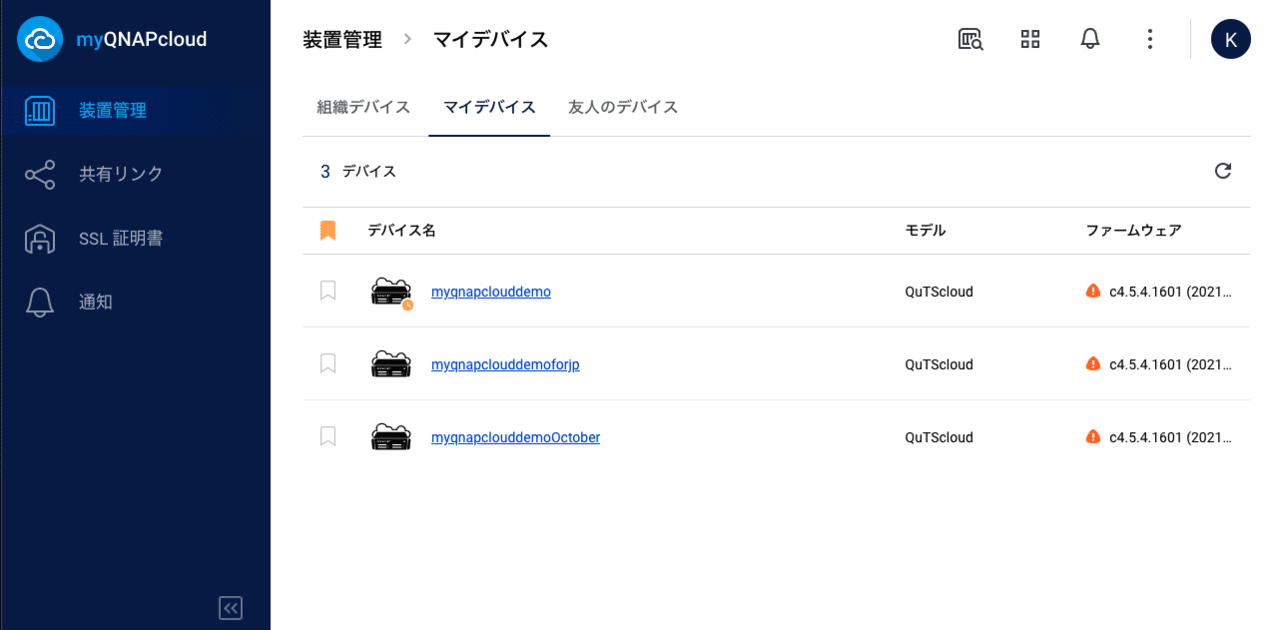
Task: Open the three-dot overflow menu in the header
Action: coord(1150,39)
